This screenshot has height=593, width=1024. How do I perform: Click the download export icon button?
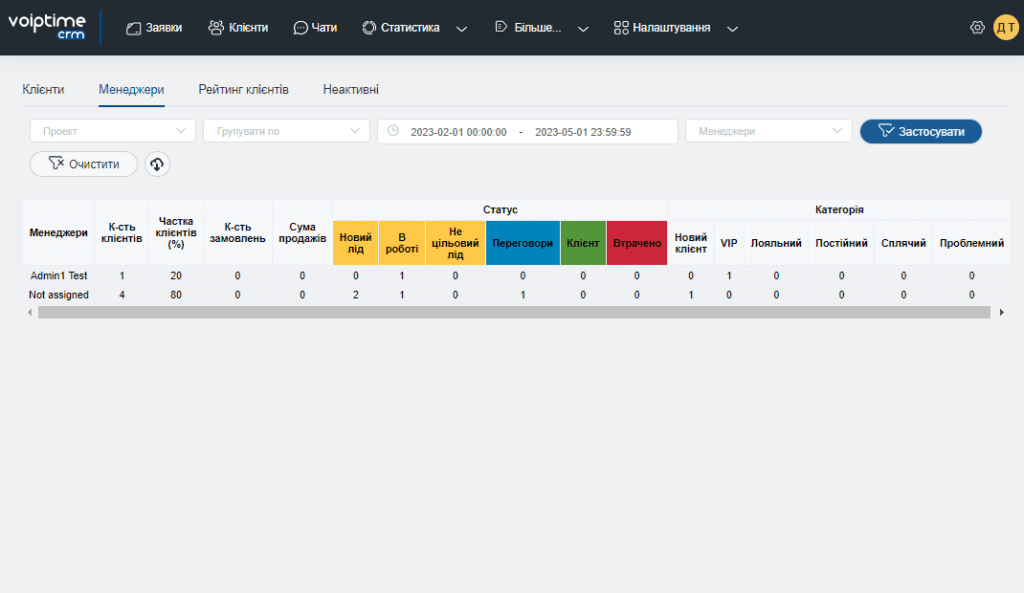click(x=157, y=164)
